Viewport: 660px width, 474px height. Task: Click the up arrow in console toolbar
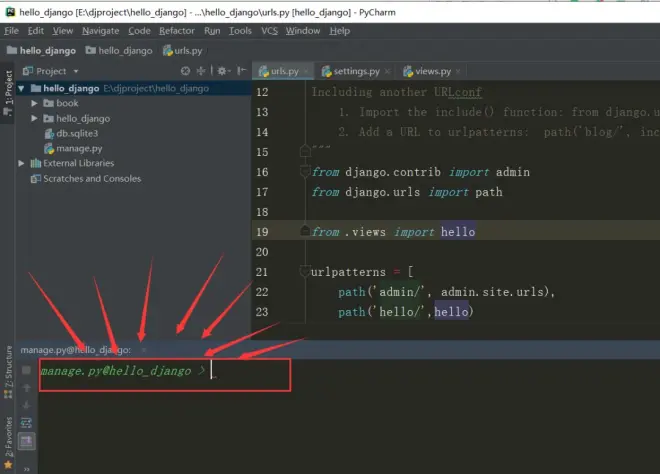pyautogui.click(x=26, y=388)
